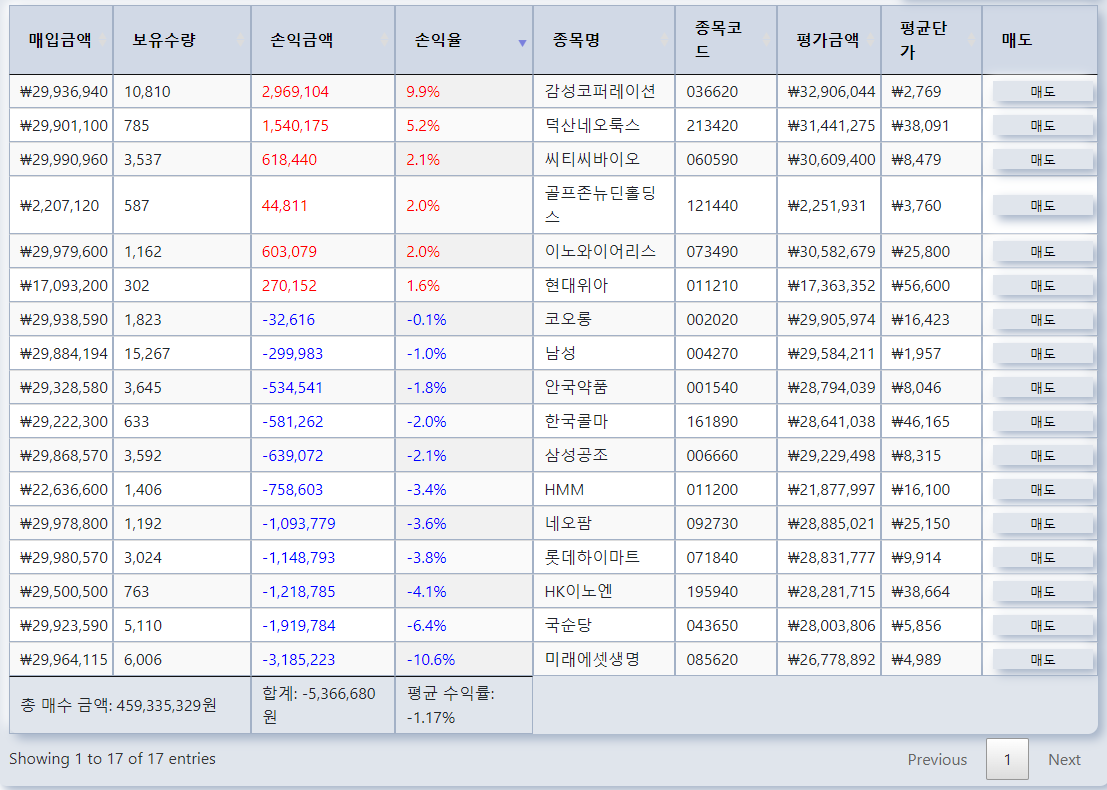
Task: Sell 현대위아 with its 매도 button
Action: coord(1043,285)
